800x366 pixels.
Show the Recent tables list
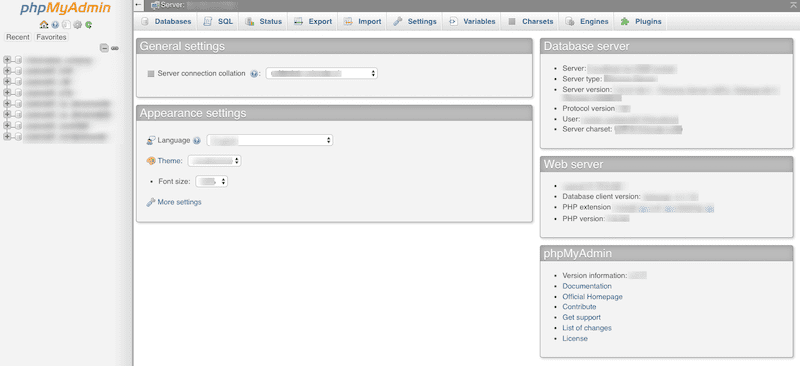18,37
